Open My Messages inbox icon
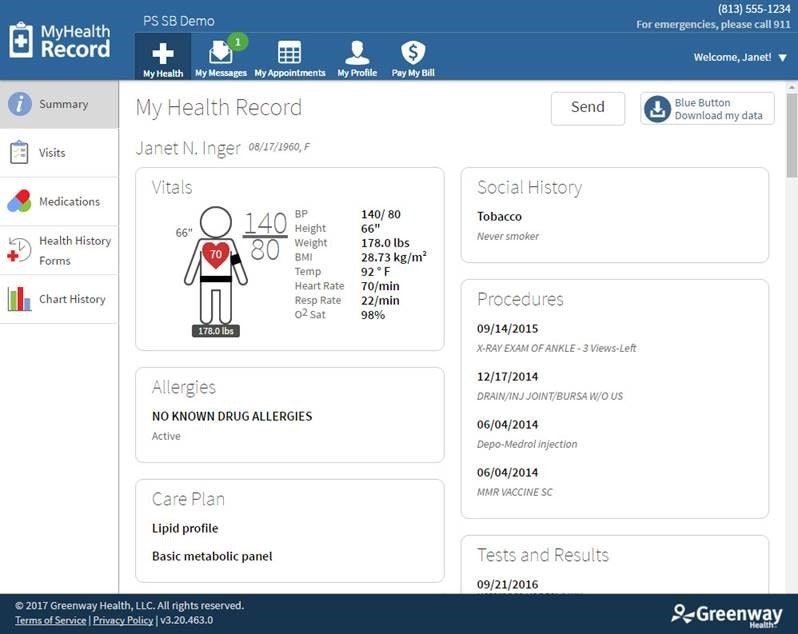Image resolution: width=798 pixels, height=634 pixels. pos(220,52)
